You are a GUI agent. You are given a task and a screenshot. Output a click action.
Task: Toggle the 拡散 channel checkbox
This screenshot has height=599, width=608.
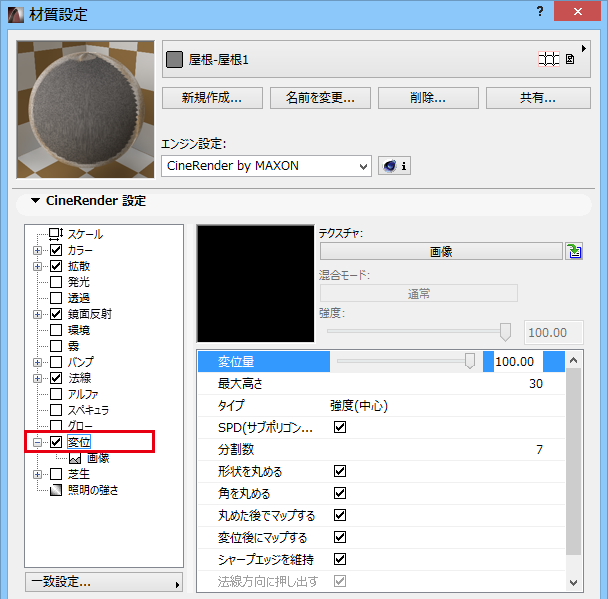(56, 266)
